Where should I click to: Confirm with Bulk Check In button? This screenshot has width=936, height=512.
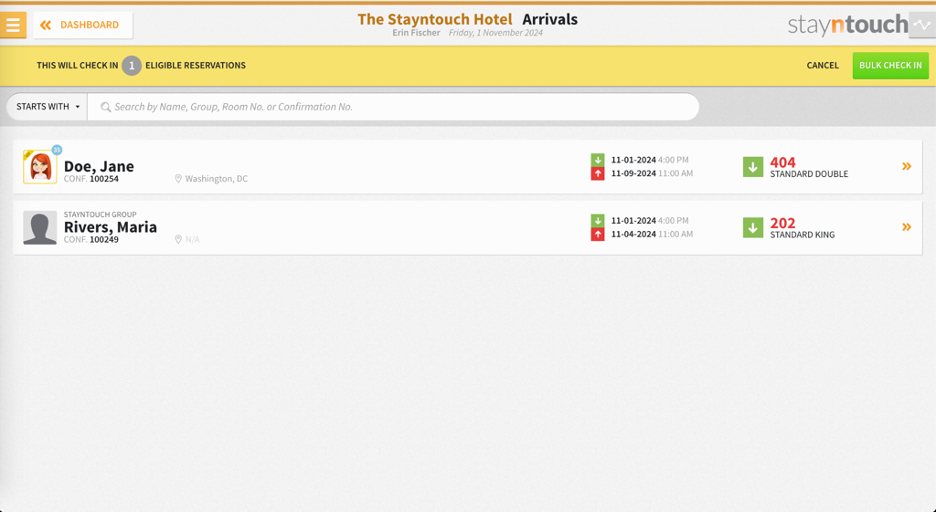point(890,65)
